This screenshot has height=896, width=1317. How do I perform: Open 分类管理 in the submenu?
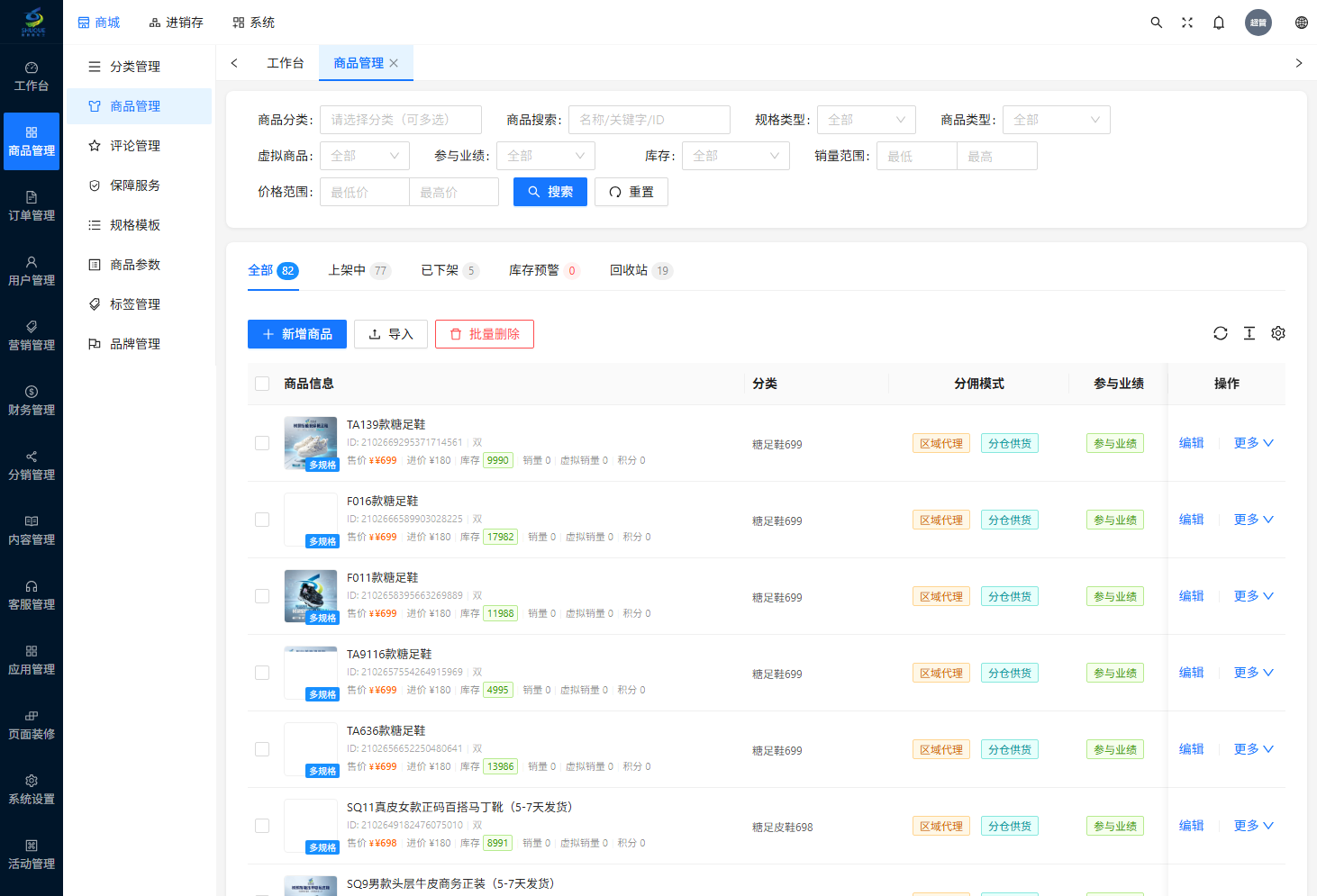(139, 67)
